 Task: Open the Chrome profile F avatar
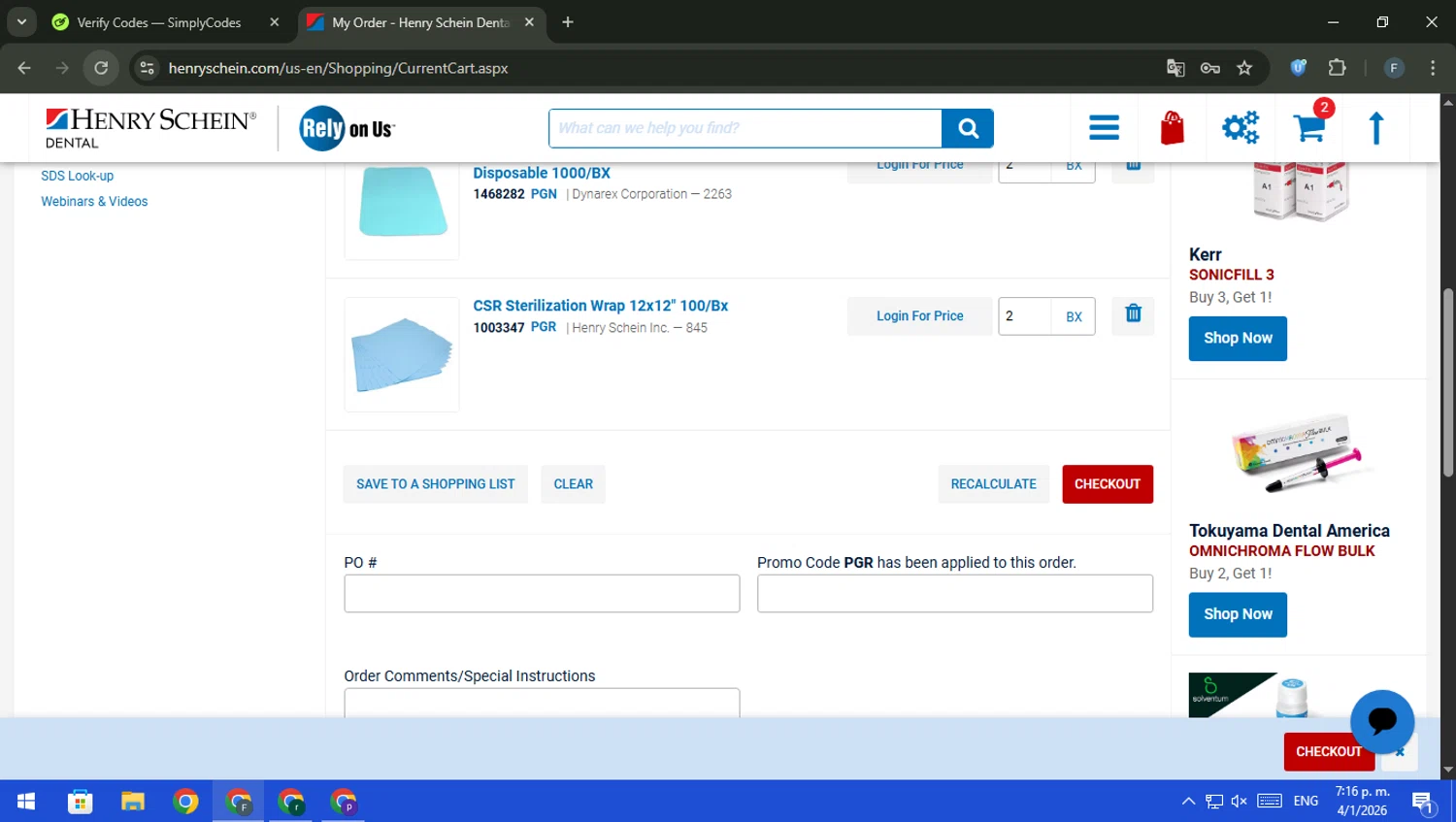point(1394,68)
